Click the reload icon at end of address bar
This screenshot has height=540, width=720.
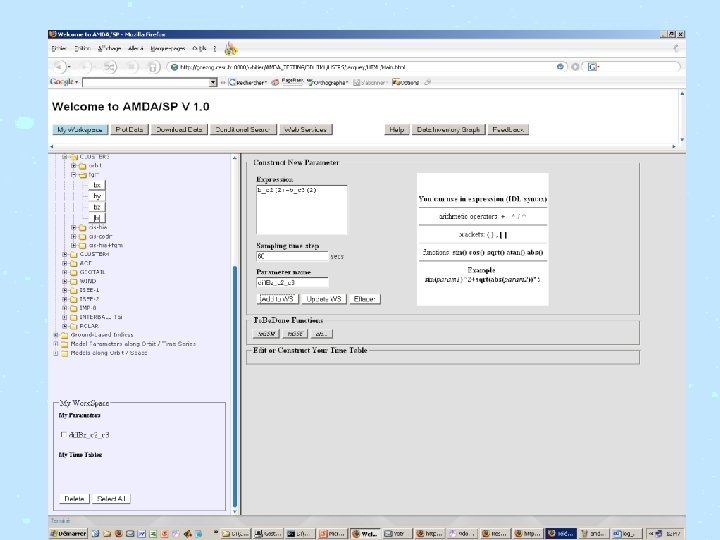(560, 67)
